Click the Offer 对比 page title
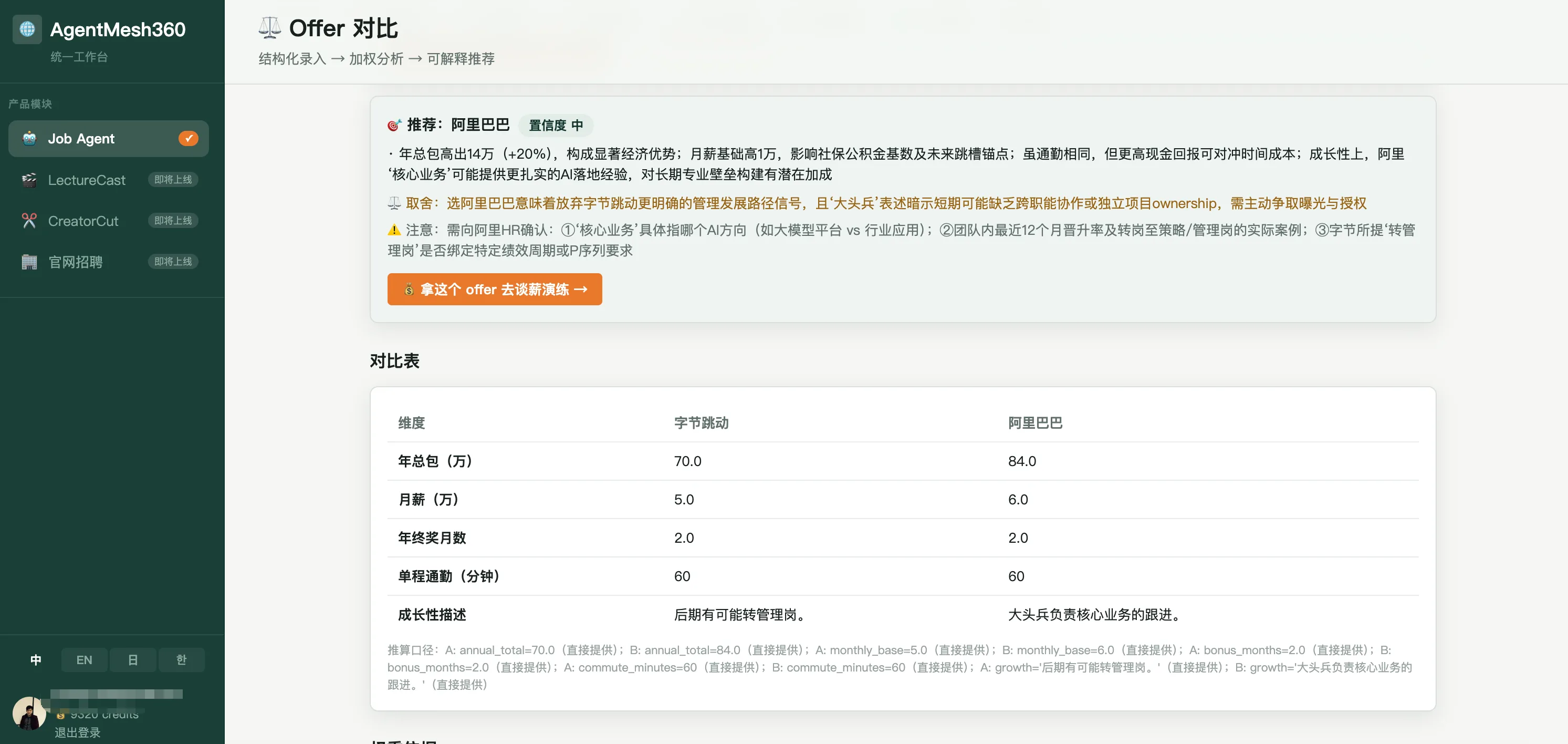The width and height of the screenshot is (1568, 744). [343, 28]
